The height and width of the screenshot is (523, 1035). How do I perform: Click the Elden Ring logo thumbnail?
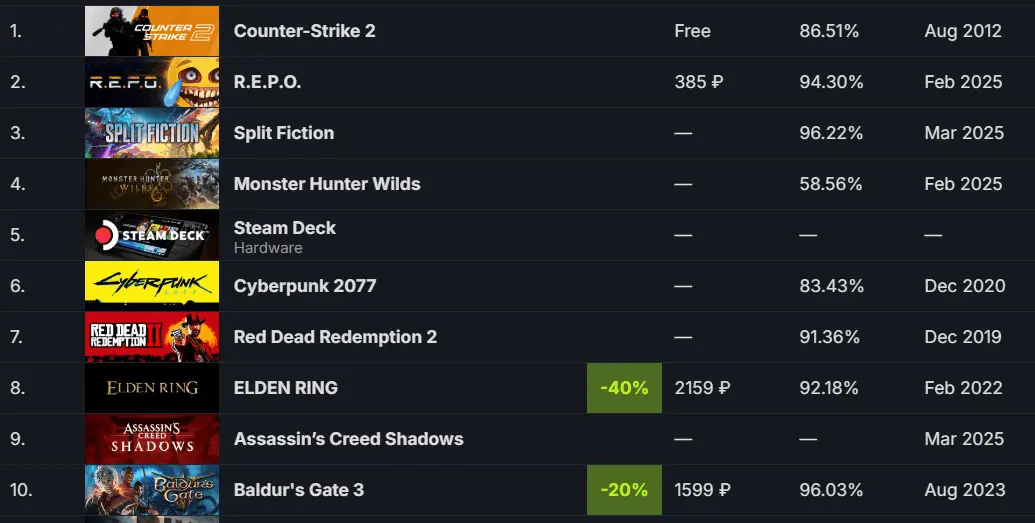[152, 388]
